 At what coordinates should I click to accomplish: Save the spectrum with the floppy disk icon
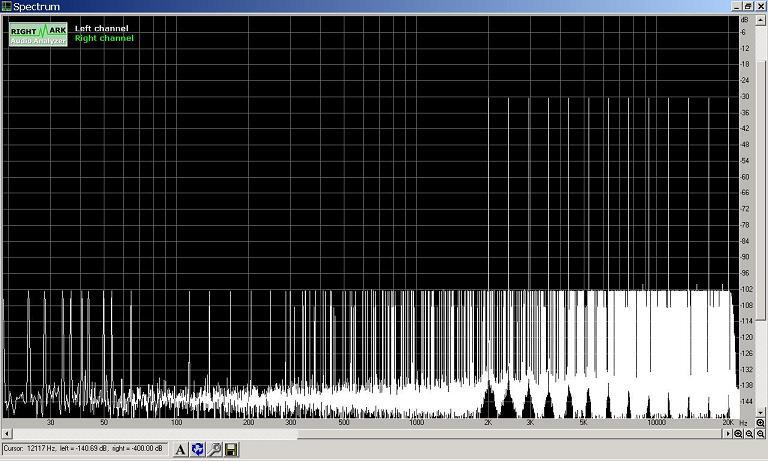231,450
